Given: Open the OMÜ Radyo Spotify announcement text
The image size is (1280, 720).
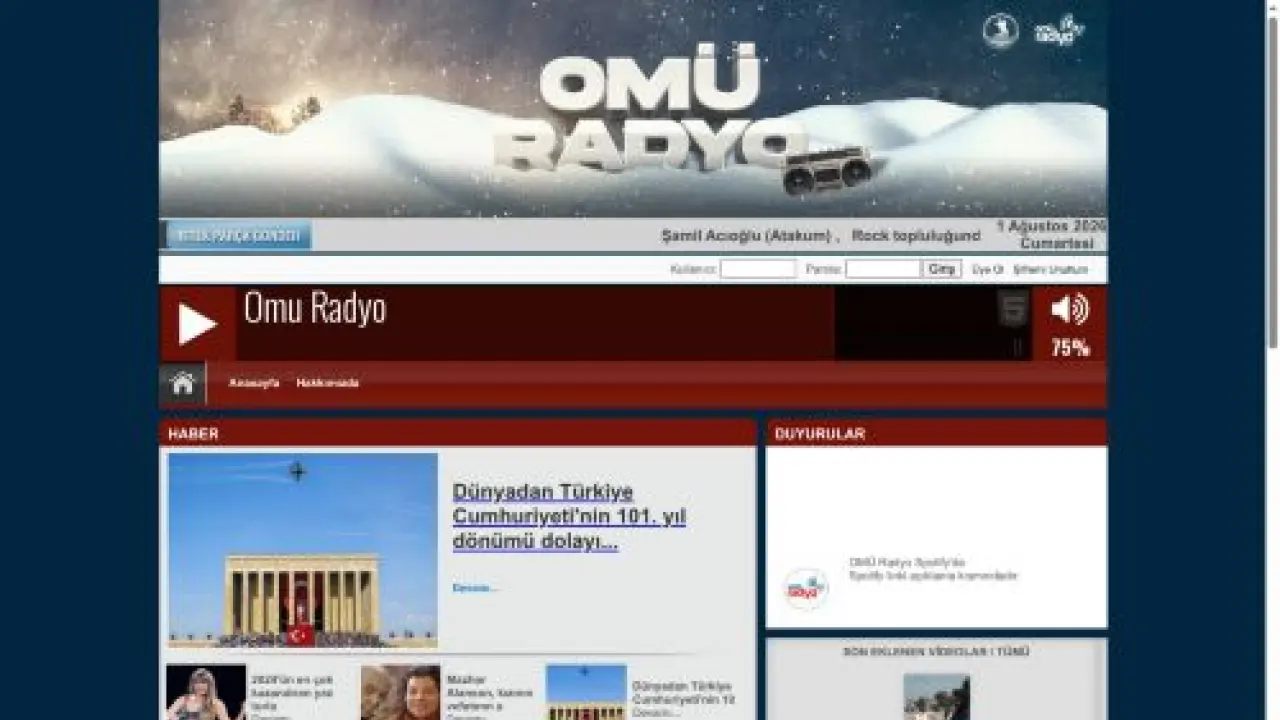Looking at the screenshot, I should [x=933, y=569].
